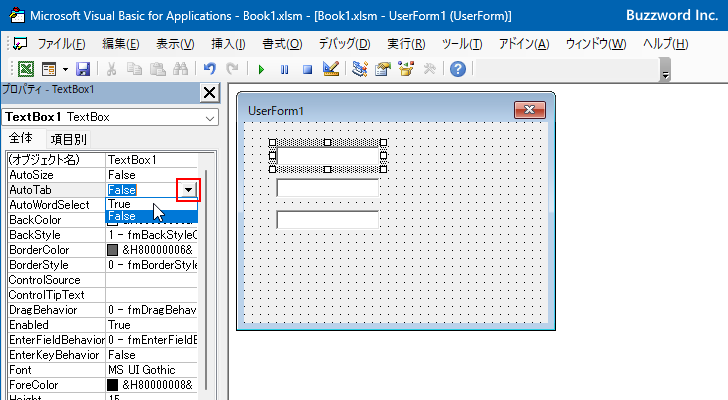Open the Properties Window icon

(383, 69)
